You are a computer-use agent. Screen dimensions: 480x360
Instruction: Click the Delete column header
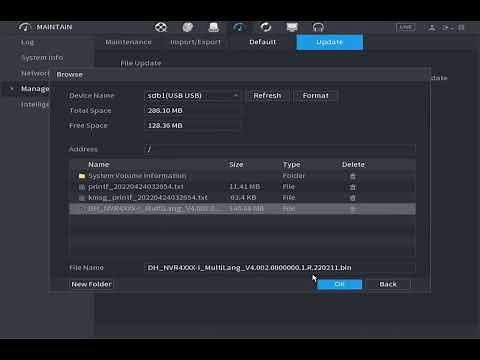click(x=353, y=164)
